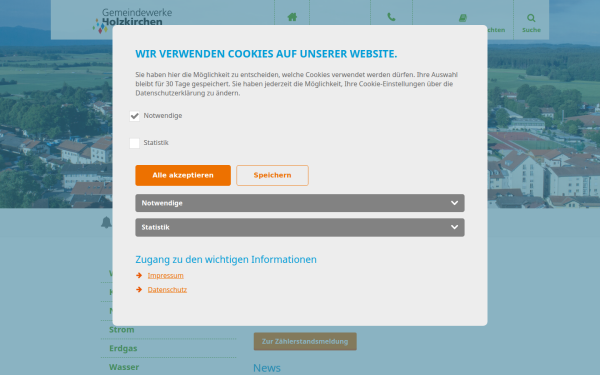Screen dimensions: 600x375
Task: Select Wasser in the sidebar menu
Action: click(x=124, y=367)
